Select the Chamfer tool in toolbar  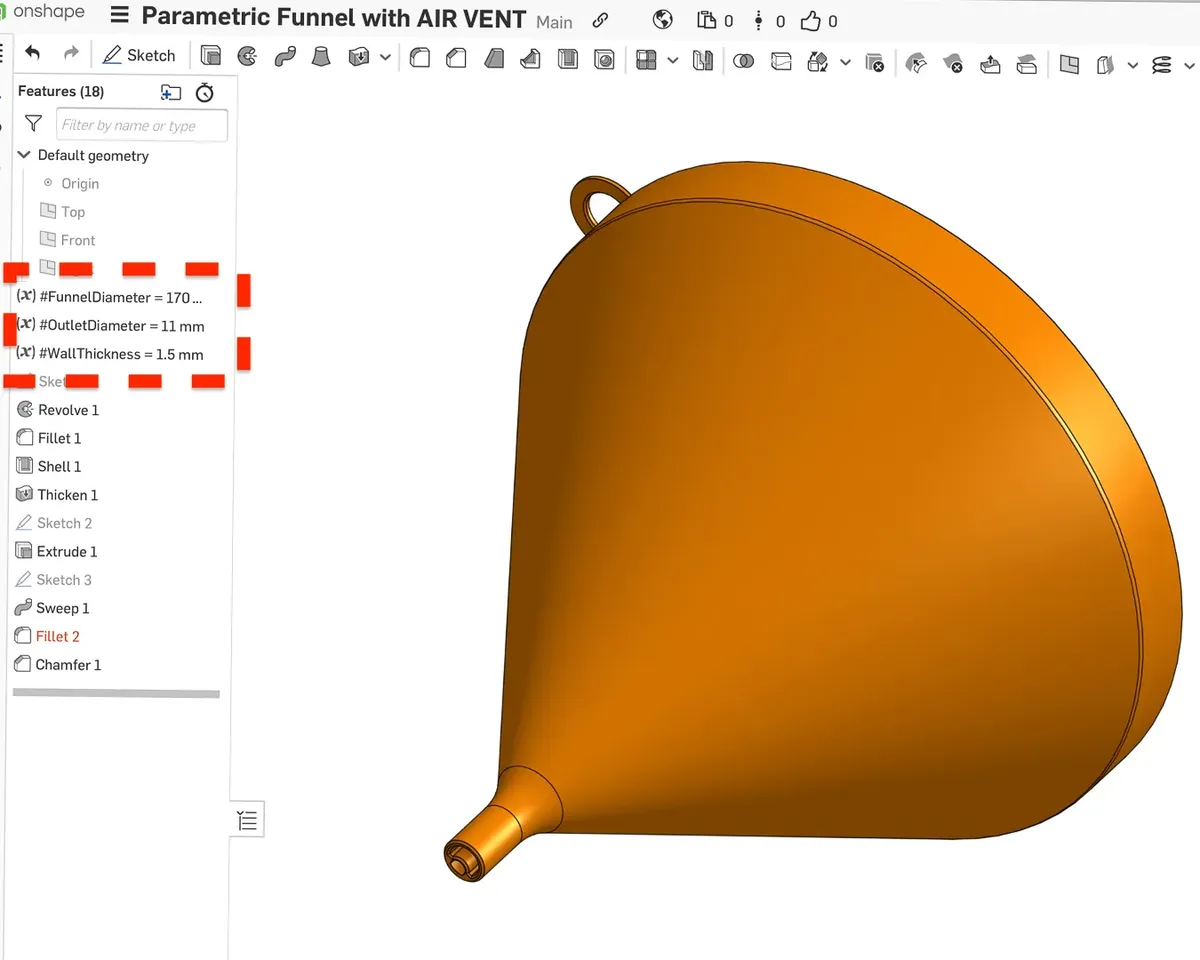point(456,59)
